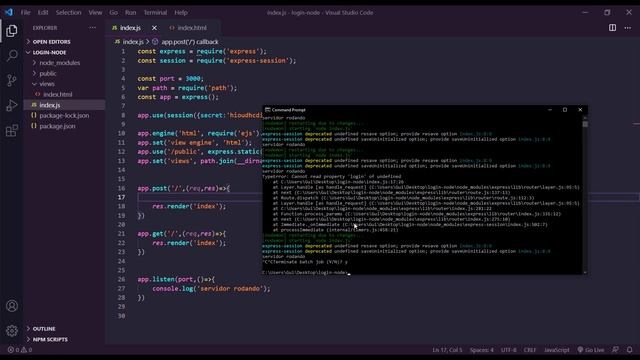Open the Help menu
This screenshot has height=360, width=640.
pos(181,12)
